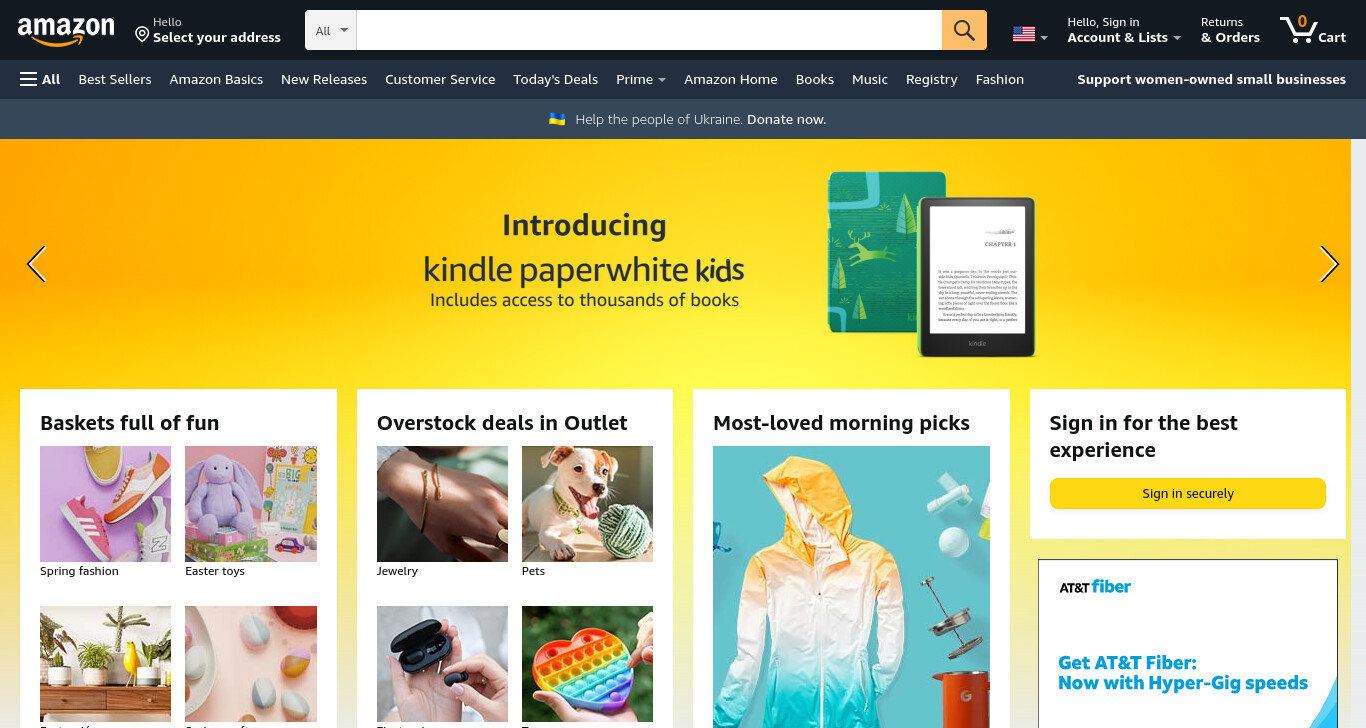Click the Amazon logo
1366x728 pixels.
pos(66,32)
